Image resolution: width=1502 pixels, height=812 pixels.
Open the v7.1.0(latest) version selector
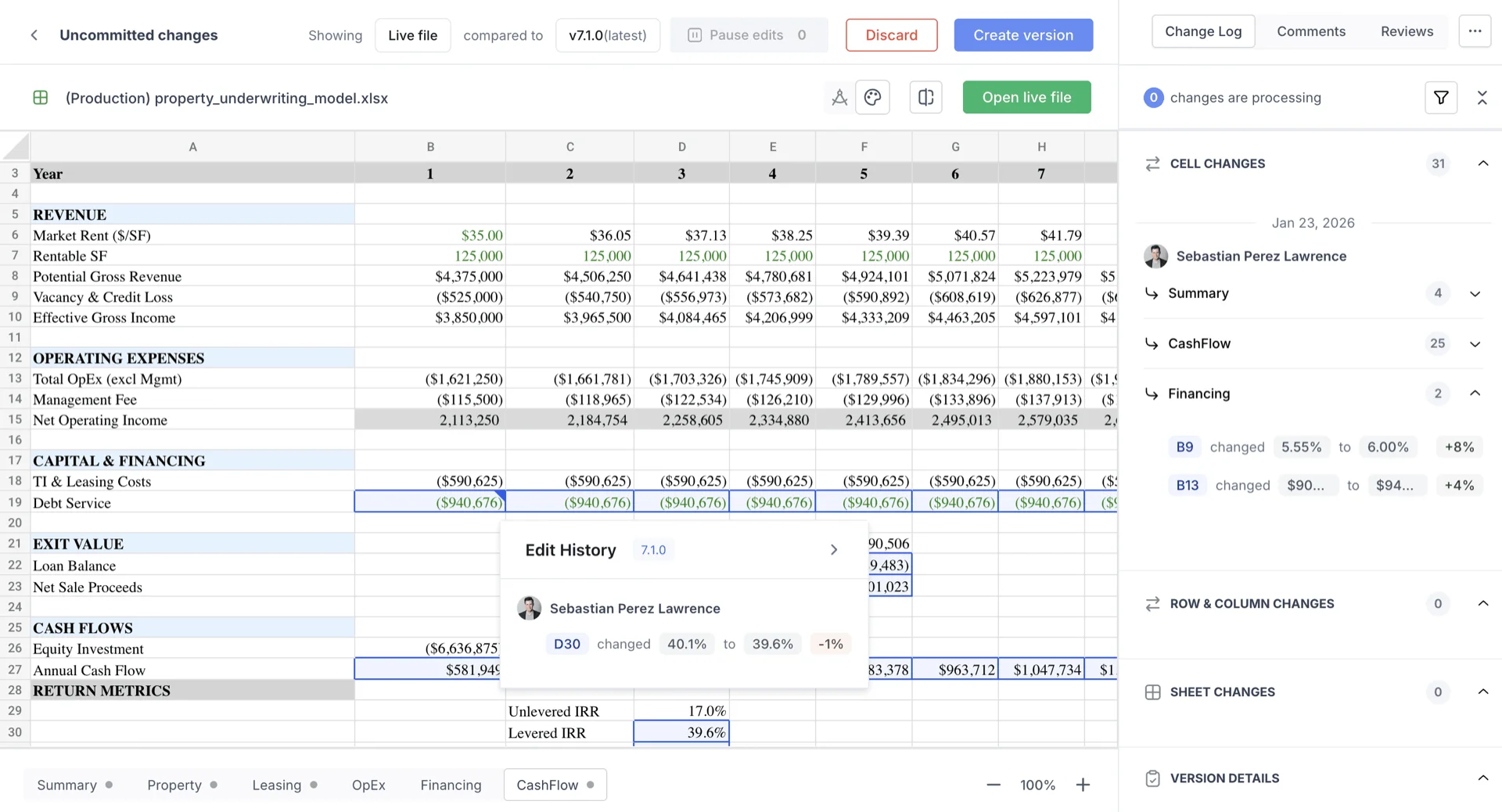pyautogui.click(x=608, y=34)
